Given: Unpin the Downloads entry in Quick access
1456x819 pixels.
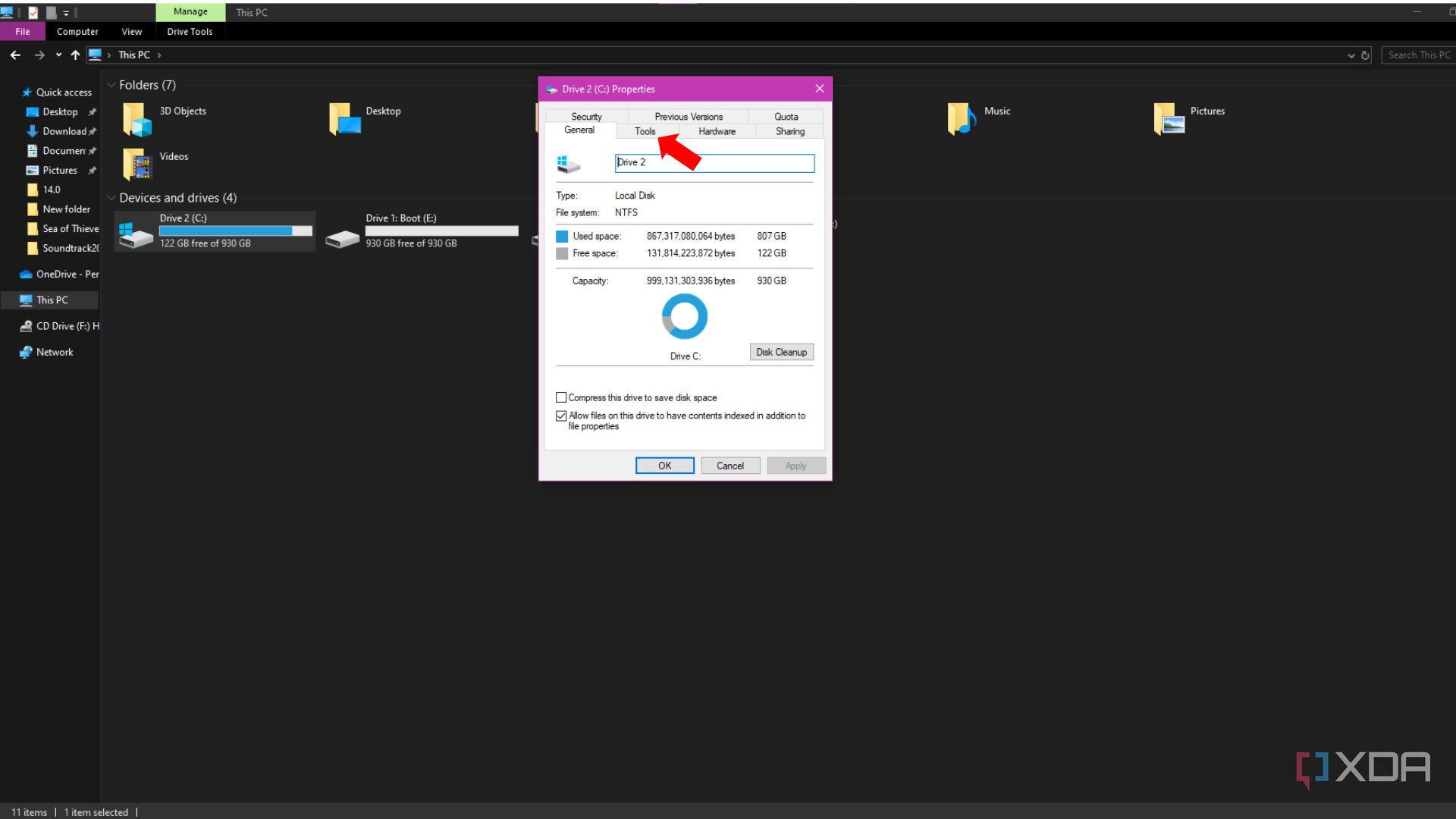Looking at the screenshot, I should (93, 131).
